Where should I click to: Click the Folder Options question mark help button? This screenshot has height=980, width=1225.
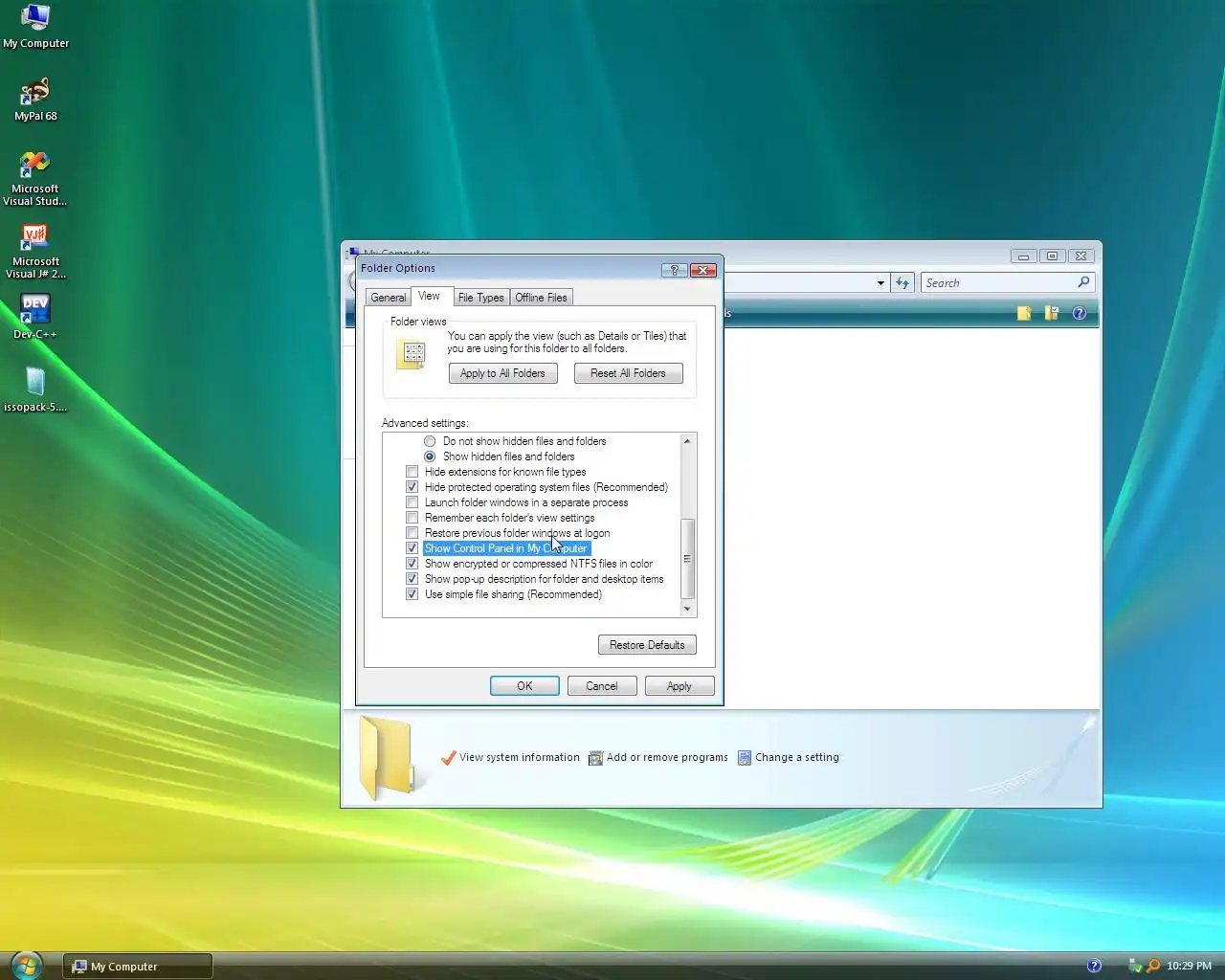pos(674,270)
